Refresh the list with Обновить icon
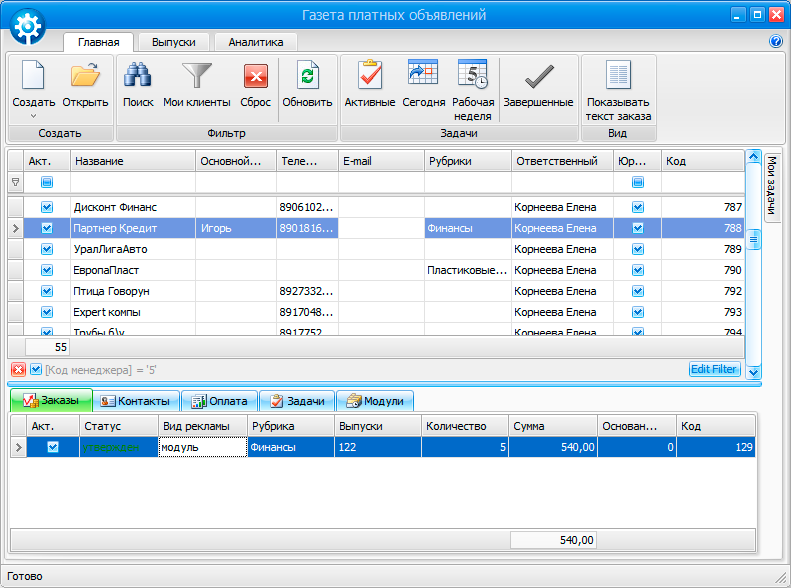This screenshot has height=588, width=791. point(307,77)
